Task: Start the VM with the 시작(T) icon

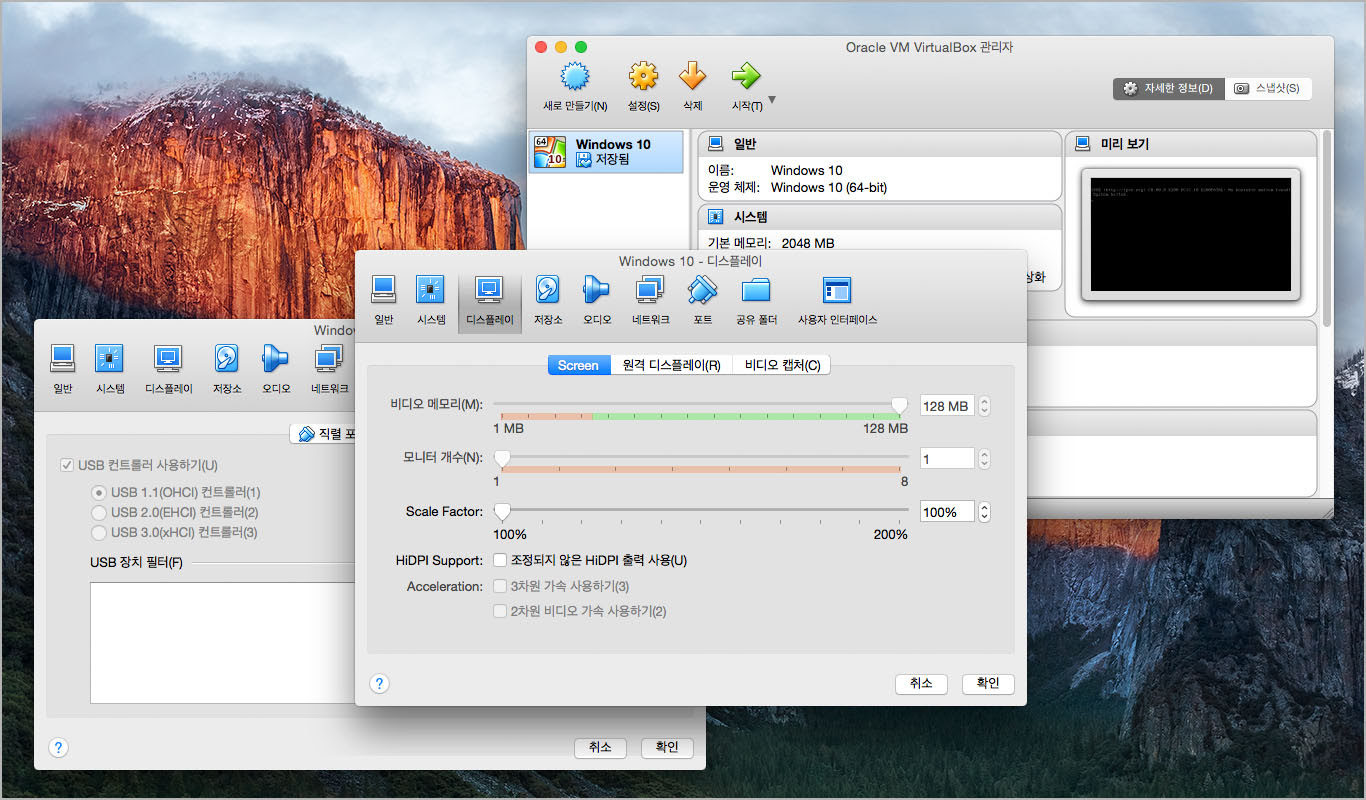Action: point(745,76)
